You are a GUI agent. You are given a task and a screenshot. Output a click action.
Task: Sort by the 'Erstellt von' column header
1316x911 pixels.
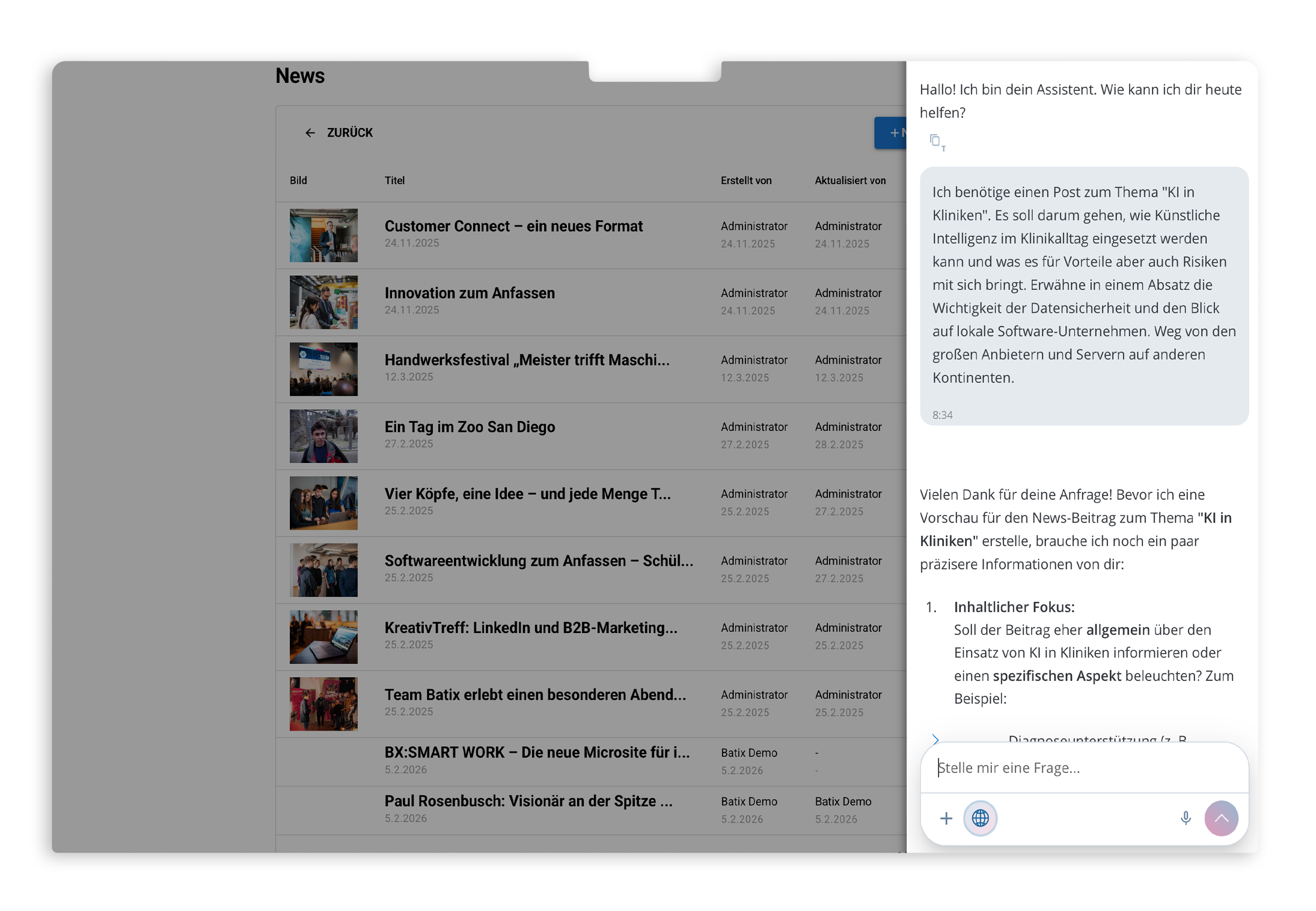[745, 180]
